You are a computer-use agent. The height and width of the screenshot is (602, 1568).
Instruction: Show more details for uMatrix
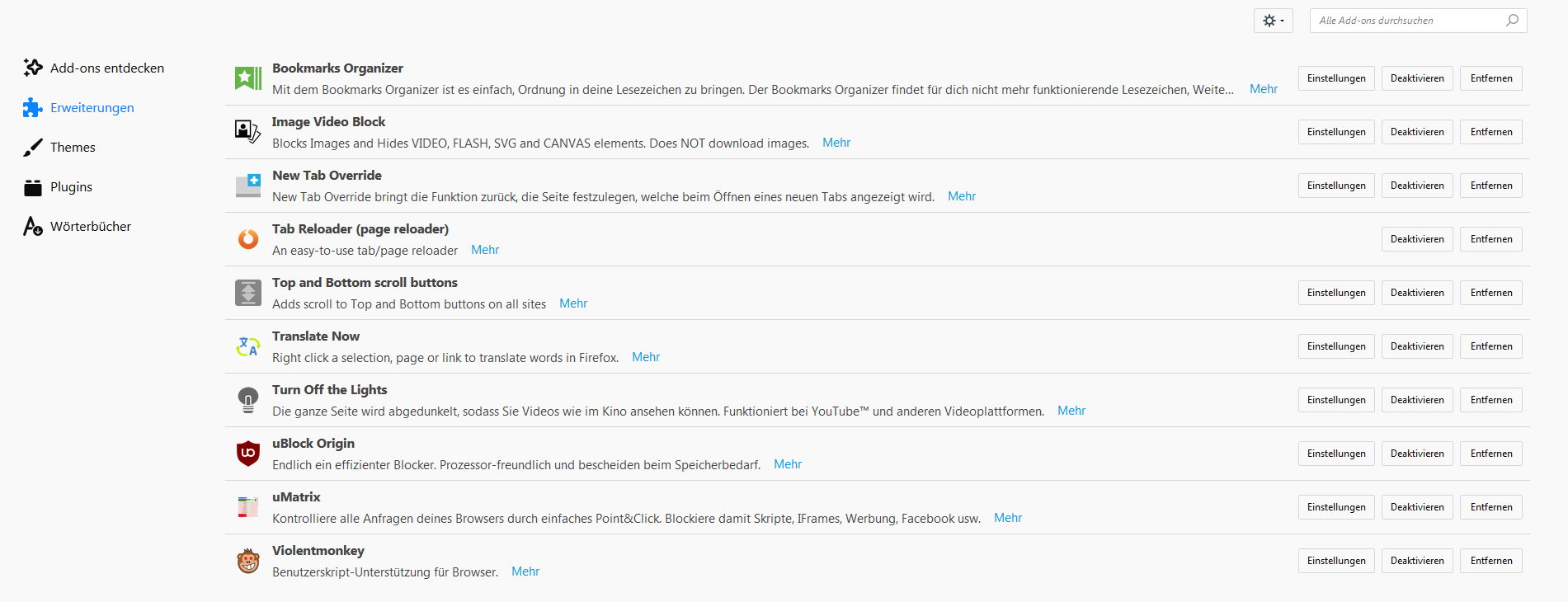pyautogui.click(x=1007, y=518)
